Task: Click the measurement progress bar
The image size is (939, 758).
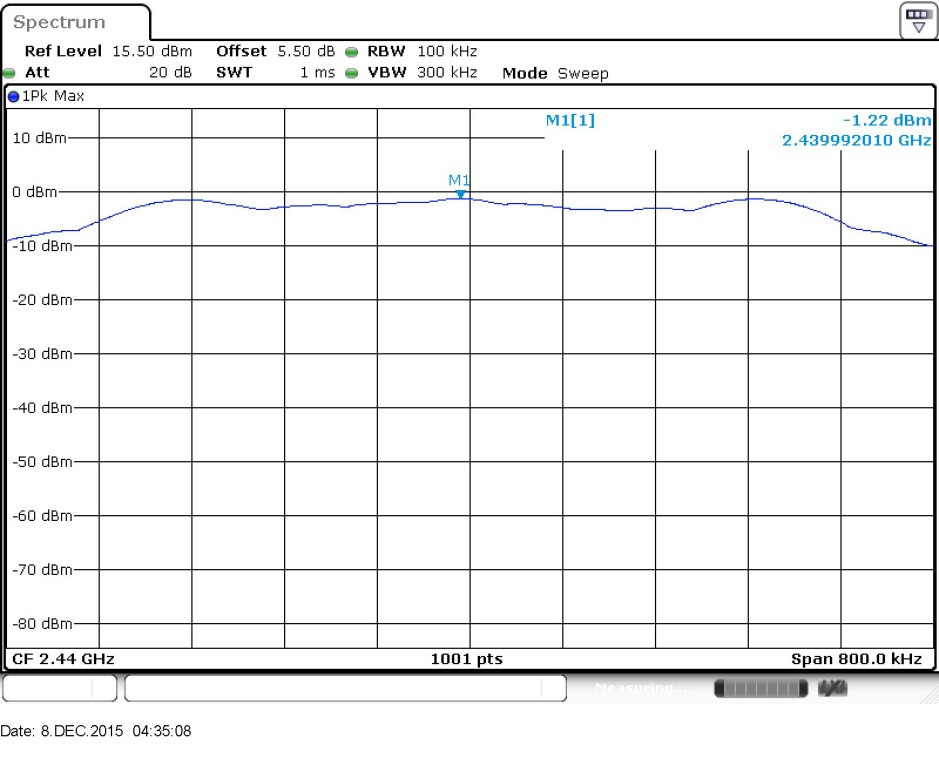Action: pos(761,688)
